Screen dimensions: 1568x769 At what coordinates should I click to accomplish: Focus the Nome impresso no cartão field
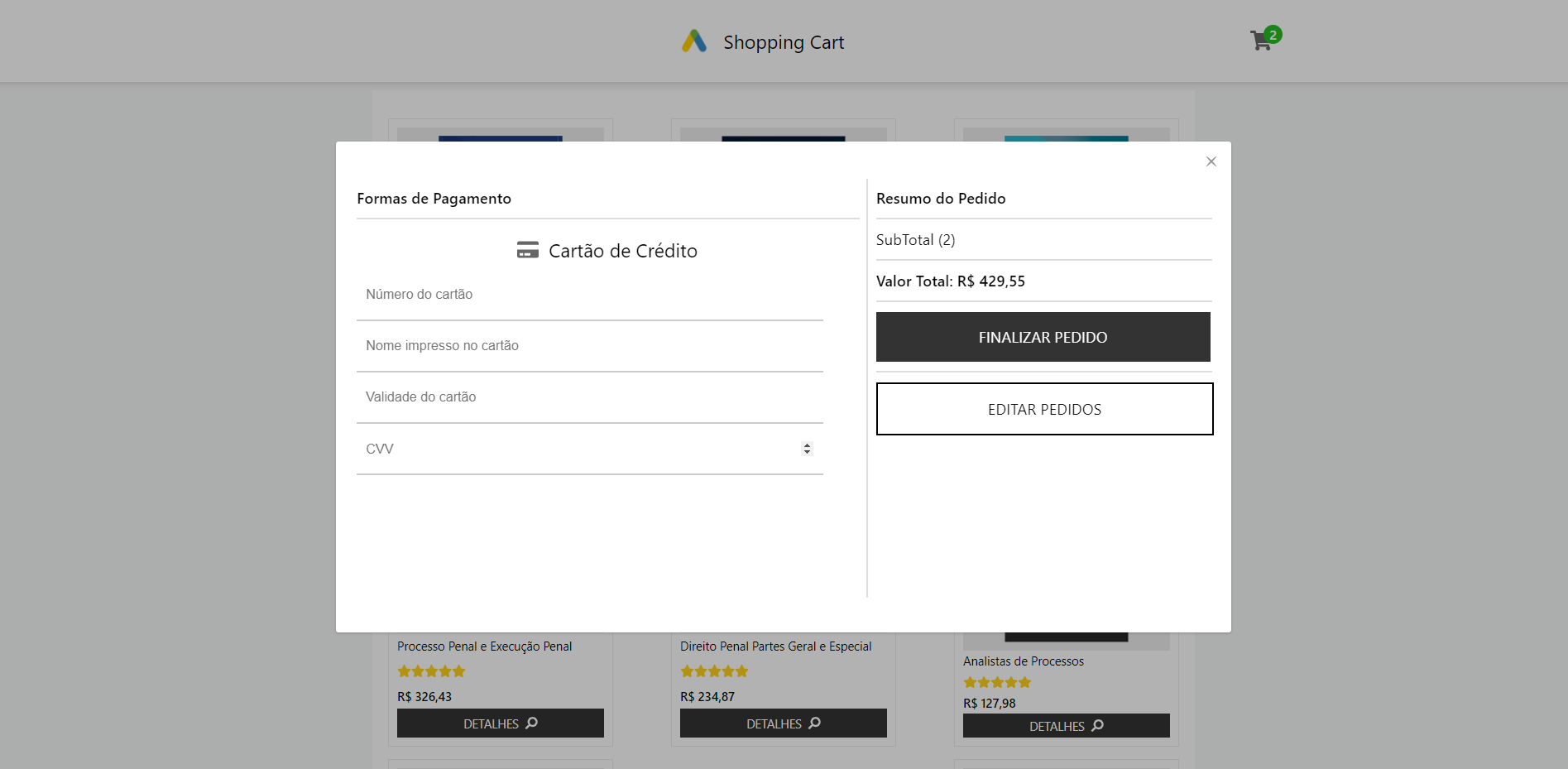click(x=590, y=346)
